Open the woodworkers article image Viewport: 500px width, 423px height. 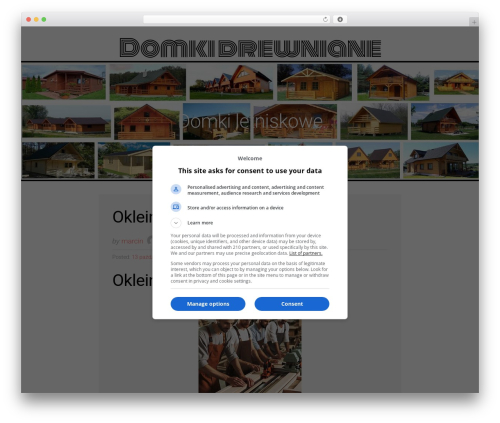pos(250,356)
